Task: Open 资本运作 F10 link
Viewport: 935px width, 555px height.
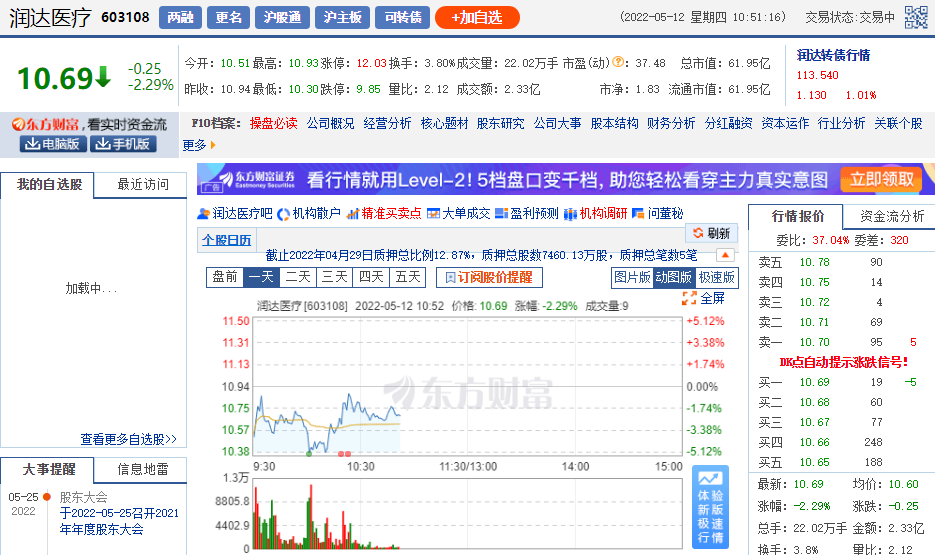Action: 785,123
